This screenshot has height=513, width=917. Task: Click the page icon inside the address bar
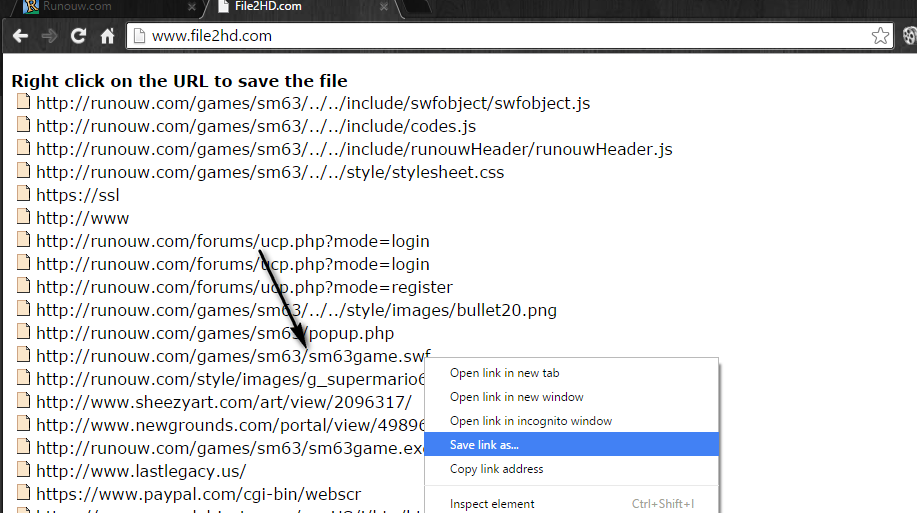pos(139,36)
